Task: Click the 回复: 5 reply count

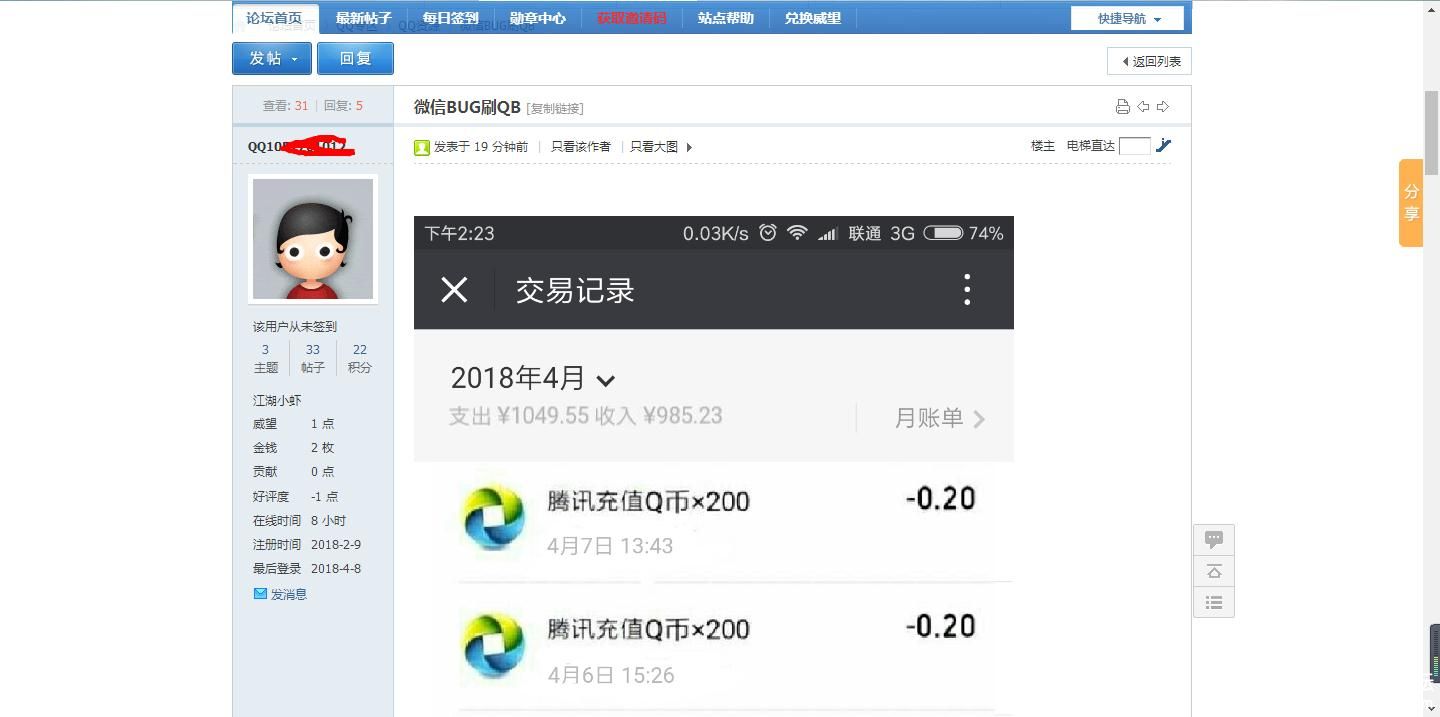Action: coord(343,105)
